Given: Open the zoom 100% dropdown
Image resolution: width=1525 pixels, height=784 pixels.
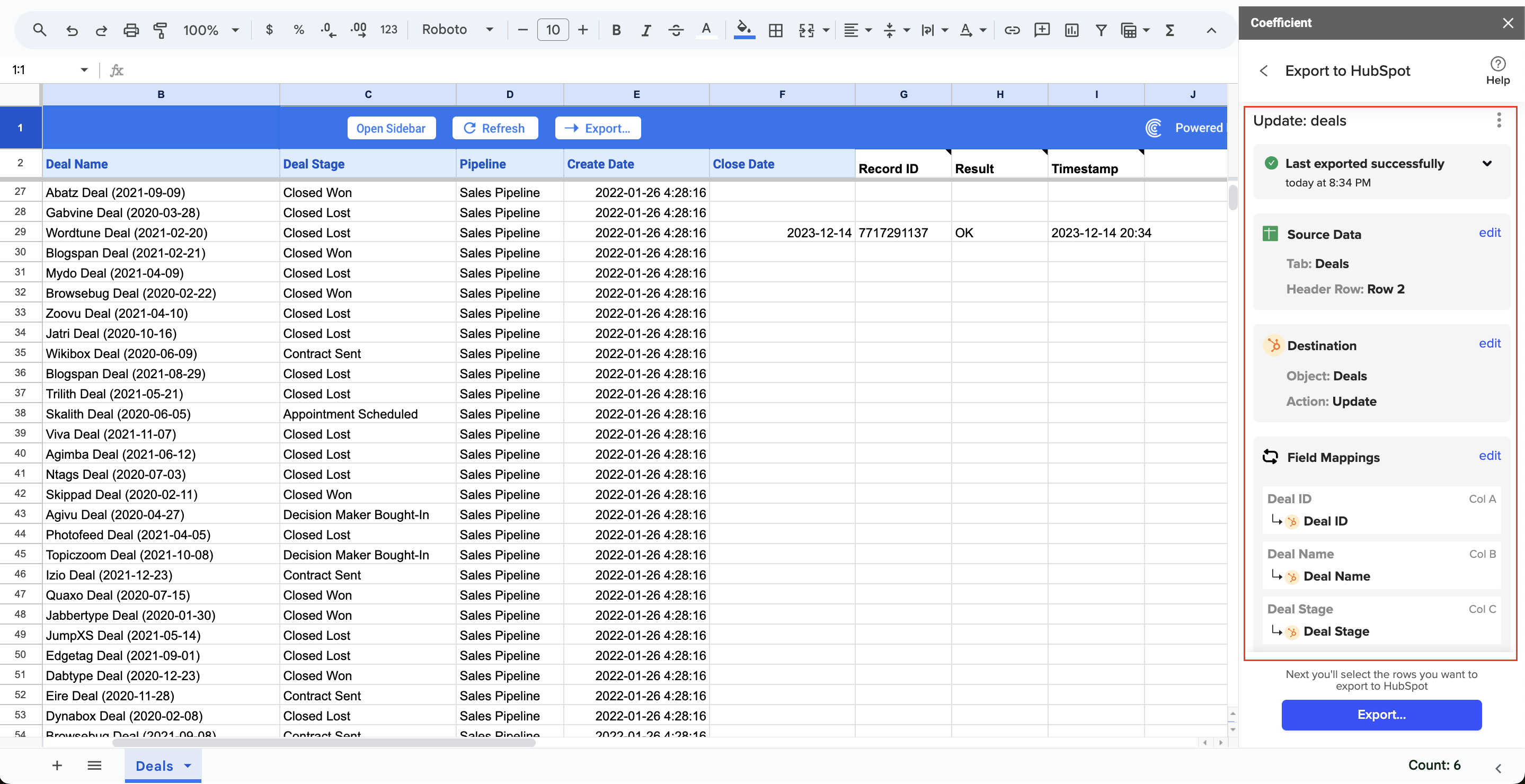Looking at the screenshot, I should [211, 30].
